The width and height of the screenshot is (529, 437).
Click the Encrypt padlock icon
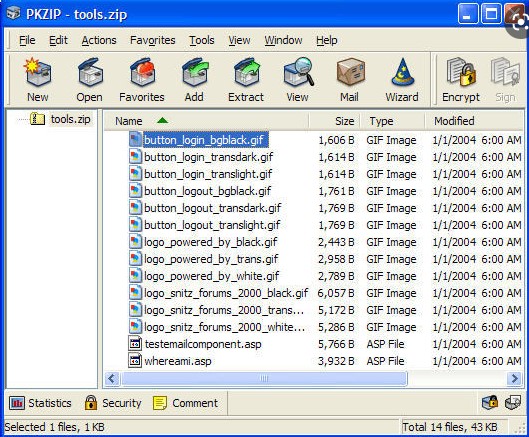tap(461, 72)
